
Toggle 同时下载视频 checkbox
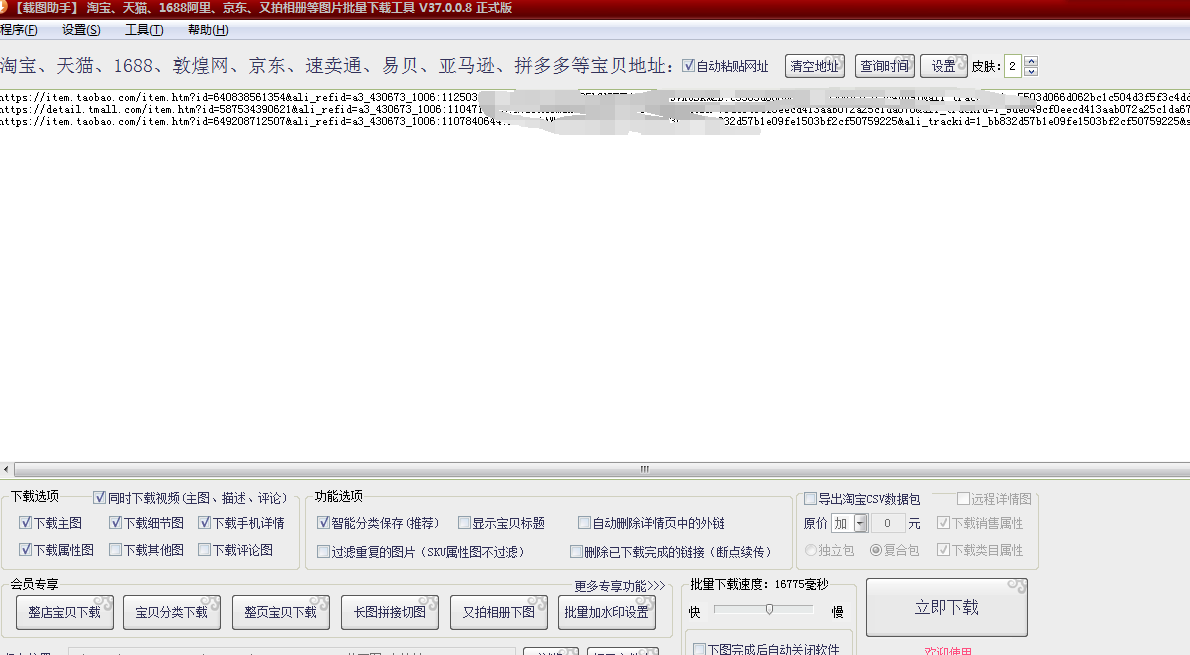pyautogui.click(x=99, y=498)
